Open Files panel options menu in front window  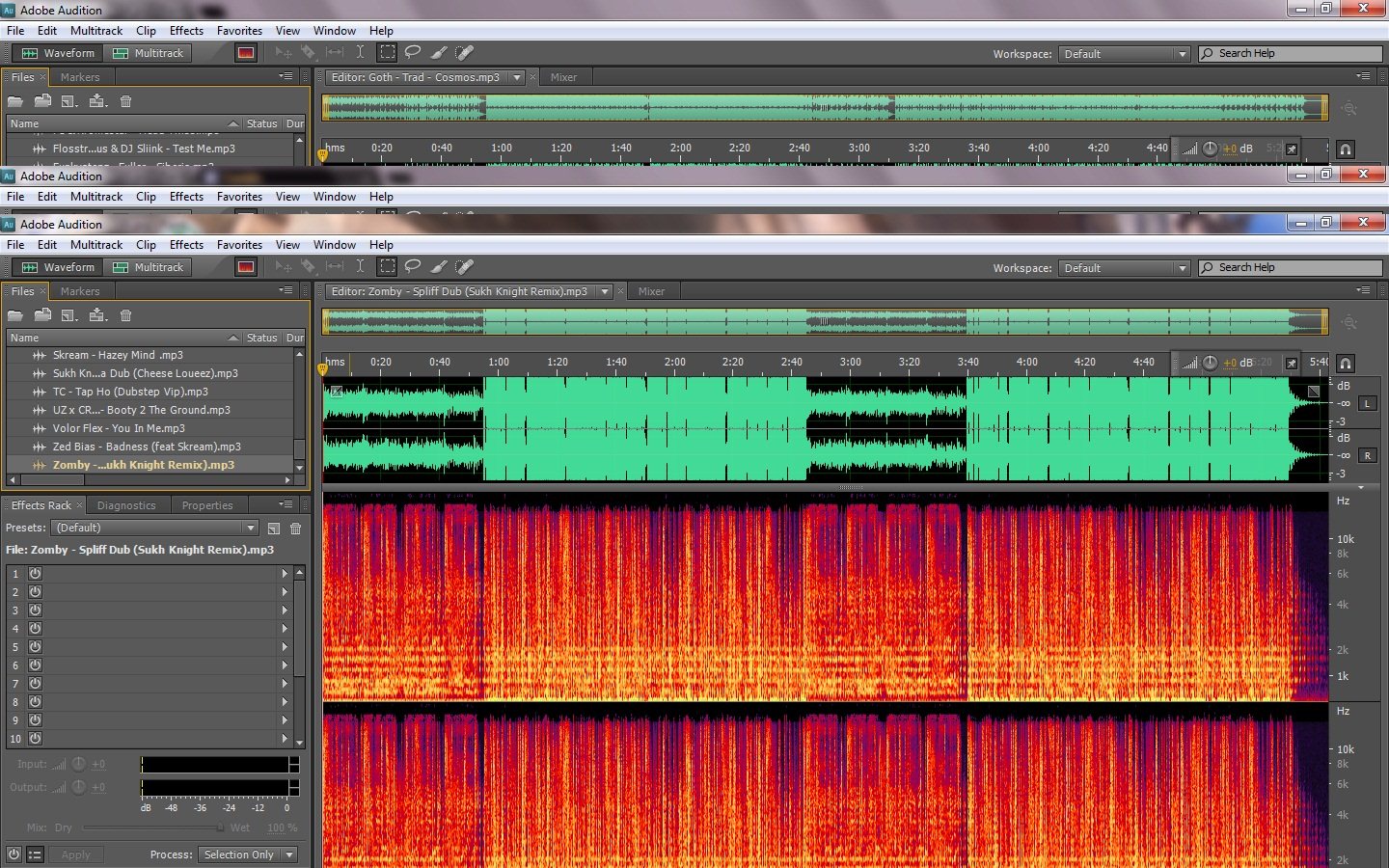(286, 290)
